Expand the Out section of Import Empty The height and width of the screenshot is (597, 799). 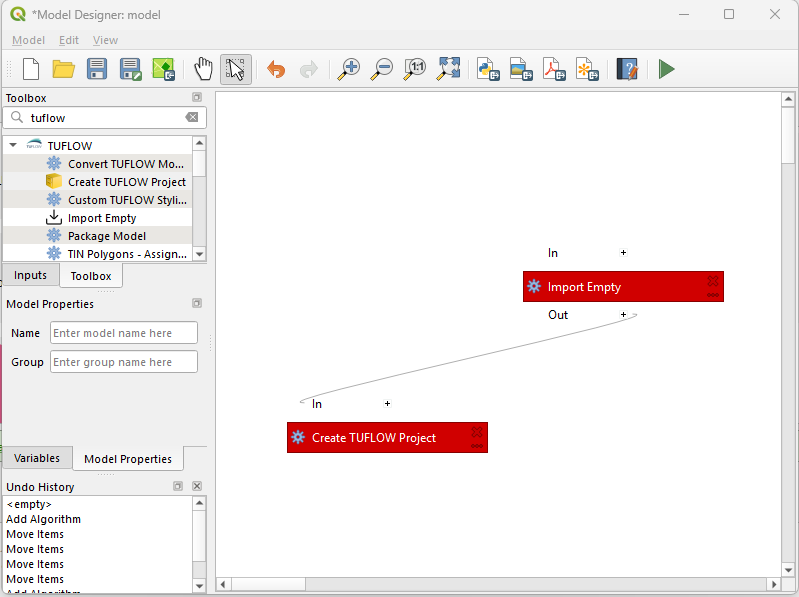tap(623, 314)
